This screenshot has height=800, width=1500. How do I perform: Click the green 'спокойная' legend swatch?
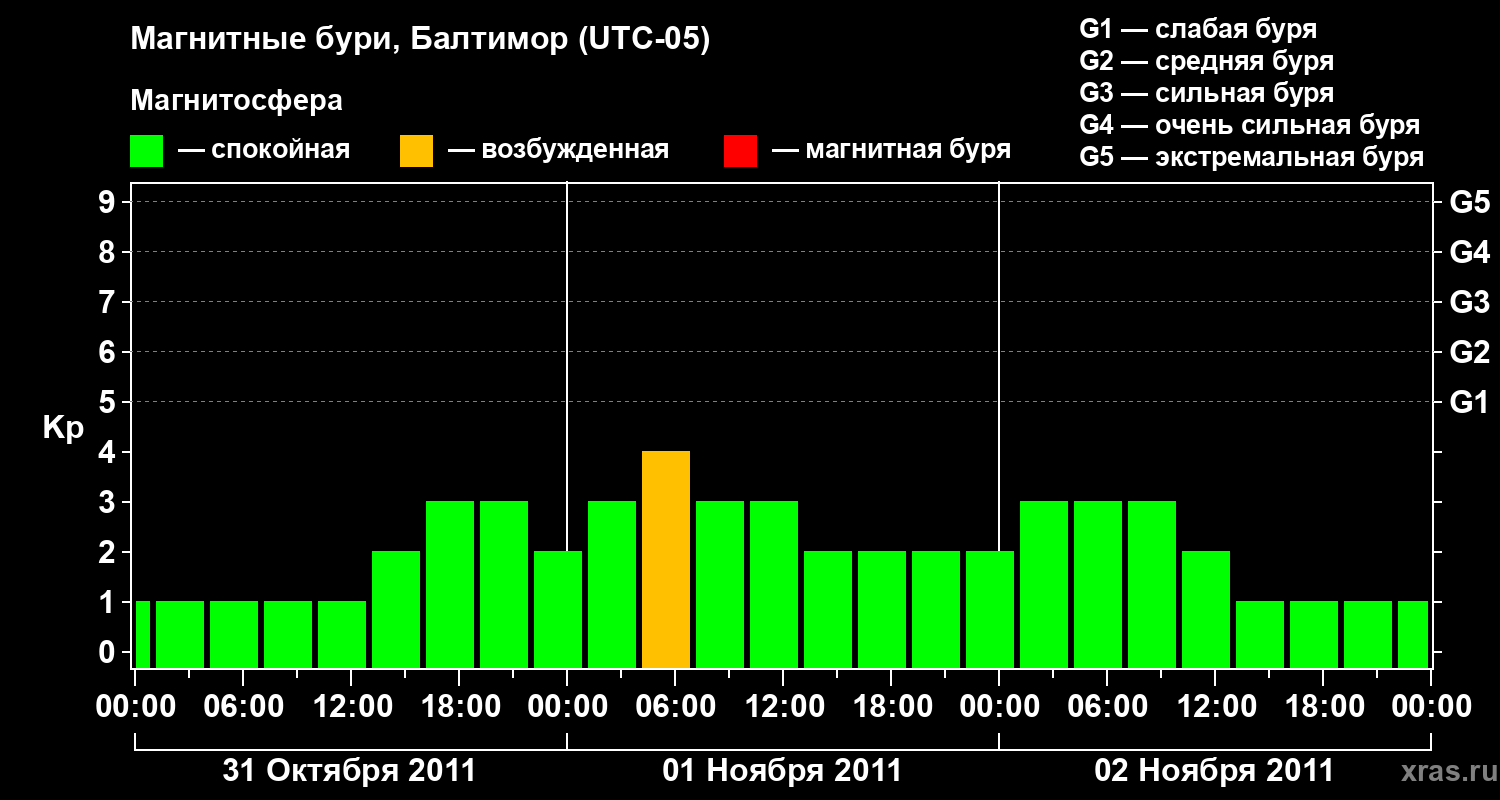(x=146, y=151)
